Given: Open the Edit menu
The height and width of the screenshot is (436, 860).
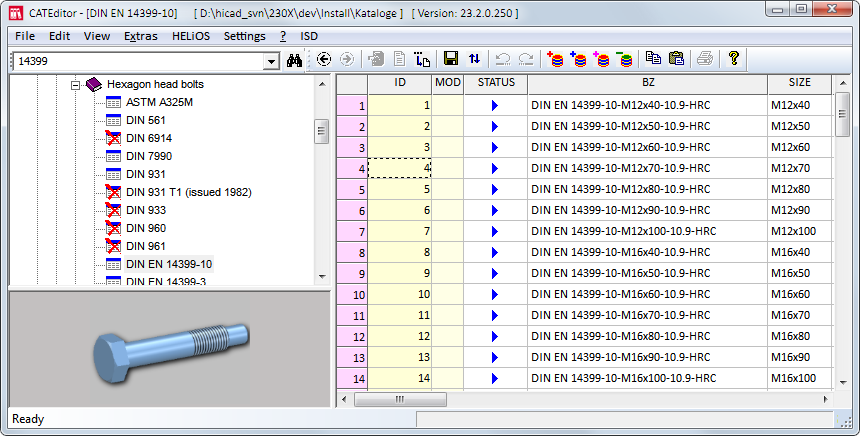Looking at the screenshot, I should point(59,36).
